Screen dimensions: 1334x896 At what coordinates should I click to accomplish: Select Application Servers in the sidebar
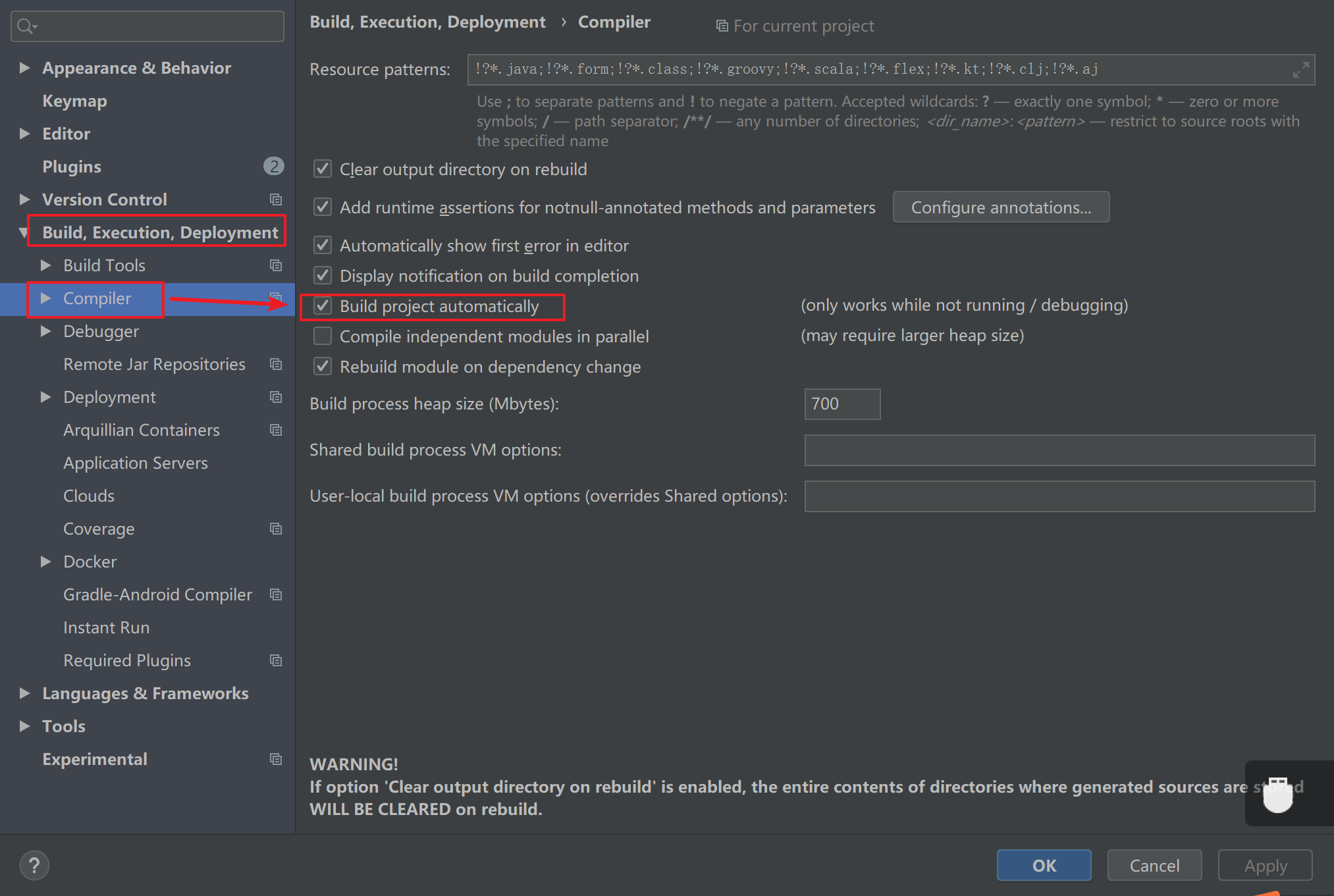135,463
